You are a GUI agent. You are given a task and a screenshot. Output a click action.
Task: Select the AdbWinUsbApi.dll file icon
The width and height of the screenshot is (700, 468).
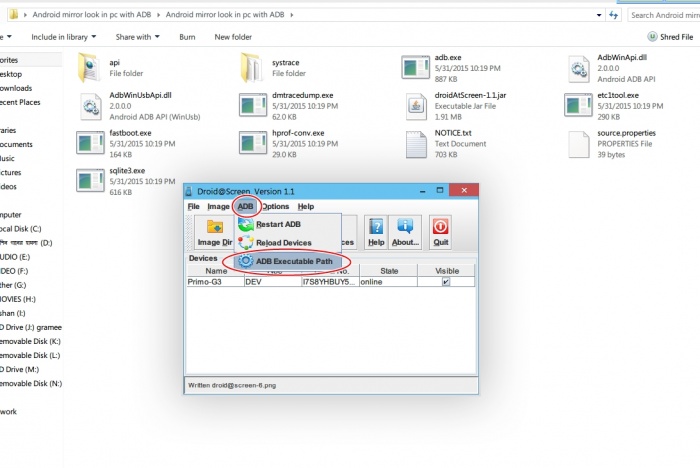[91, 106]
